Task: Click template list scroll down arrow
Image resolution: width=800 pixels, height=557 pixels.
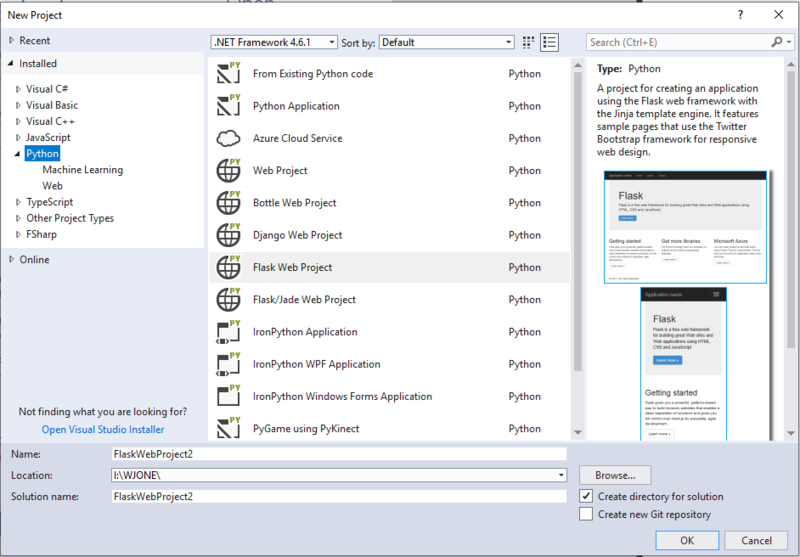Action: tap(578, 433)
